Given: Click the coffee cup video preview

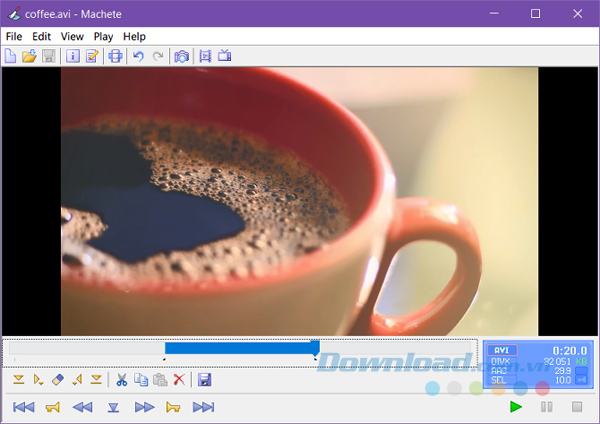Looking at the screenshot, I should 300,202.
